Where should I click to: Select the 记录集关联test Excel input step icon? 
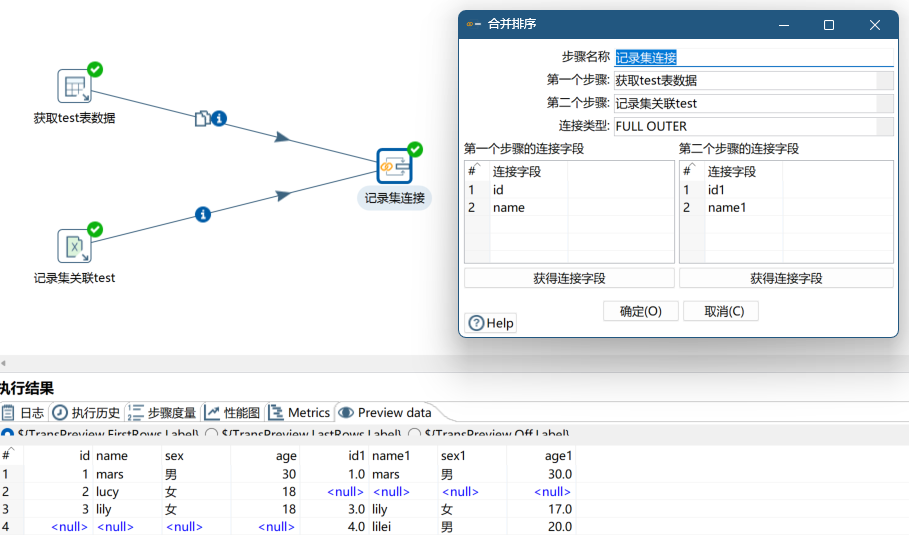74,246
